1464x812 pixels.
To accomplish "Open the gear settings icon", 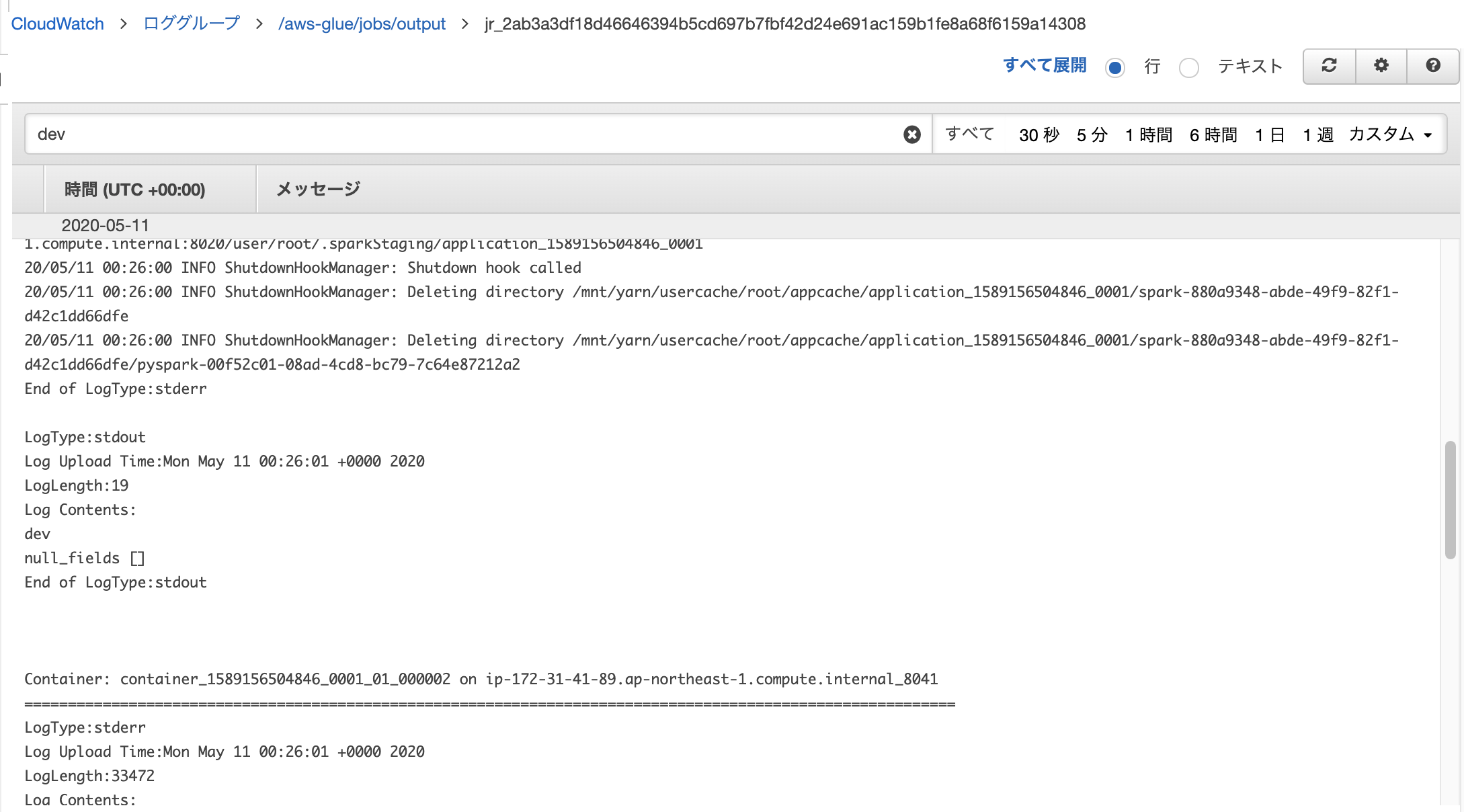I will pos(1381,66).
